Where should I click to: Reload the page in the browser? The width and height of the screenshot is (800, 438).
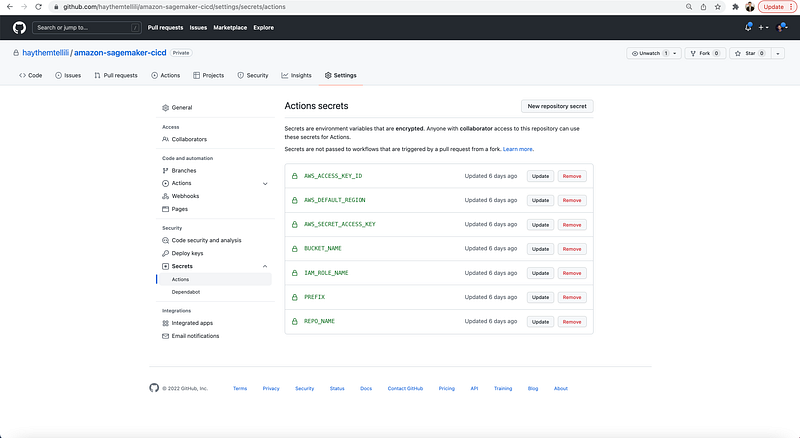[x=38, y=7]
